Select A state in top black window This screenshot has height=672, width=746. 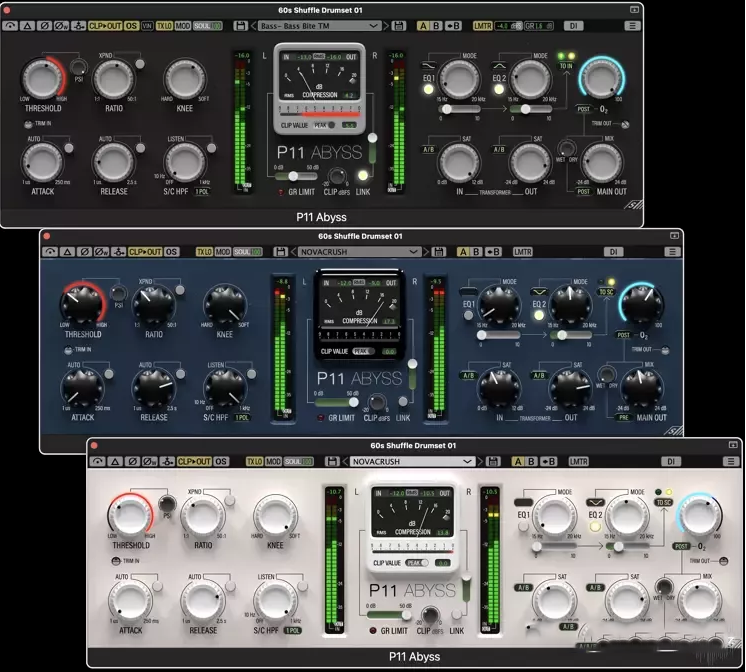click(x=423, y=26)
